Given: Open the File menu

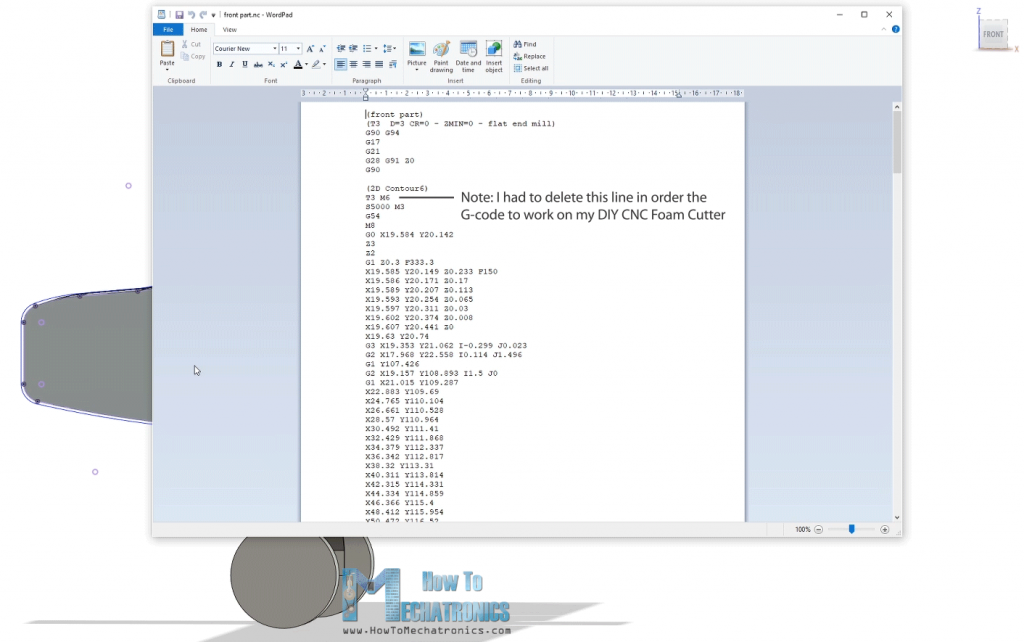Looking at the screenshot, I should pos(167,29).
